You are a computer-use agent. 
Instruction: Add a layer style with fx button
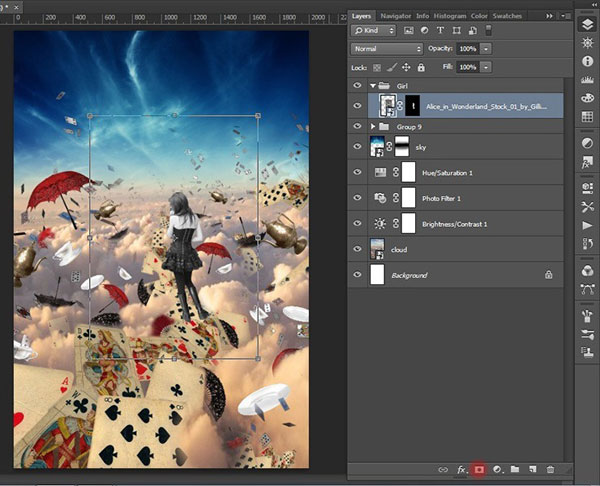461,470
